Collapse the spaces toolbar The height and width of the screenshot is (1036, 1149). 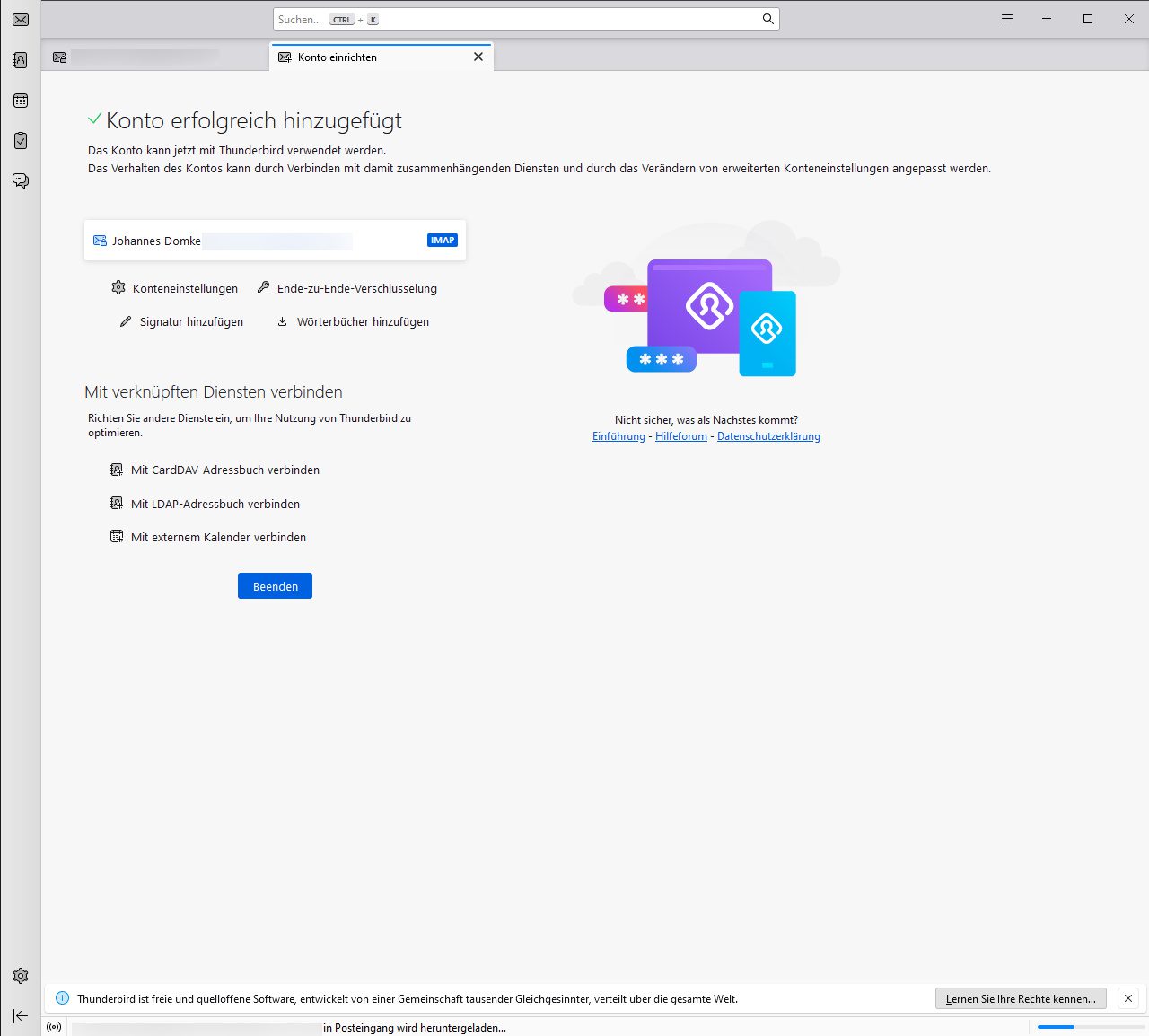click(x=21, y=1015)
